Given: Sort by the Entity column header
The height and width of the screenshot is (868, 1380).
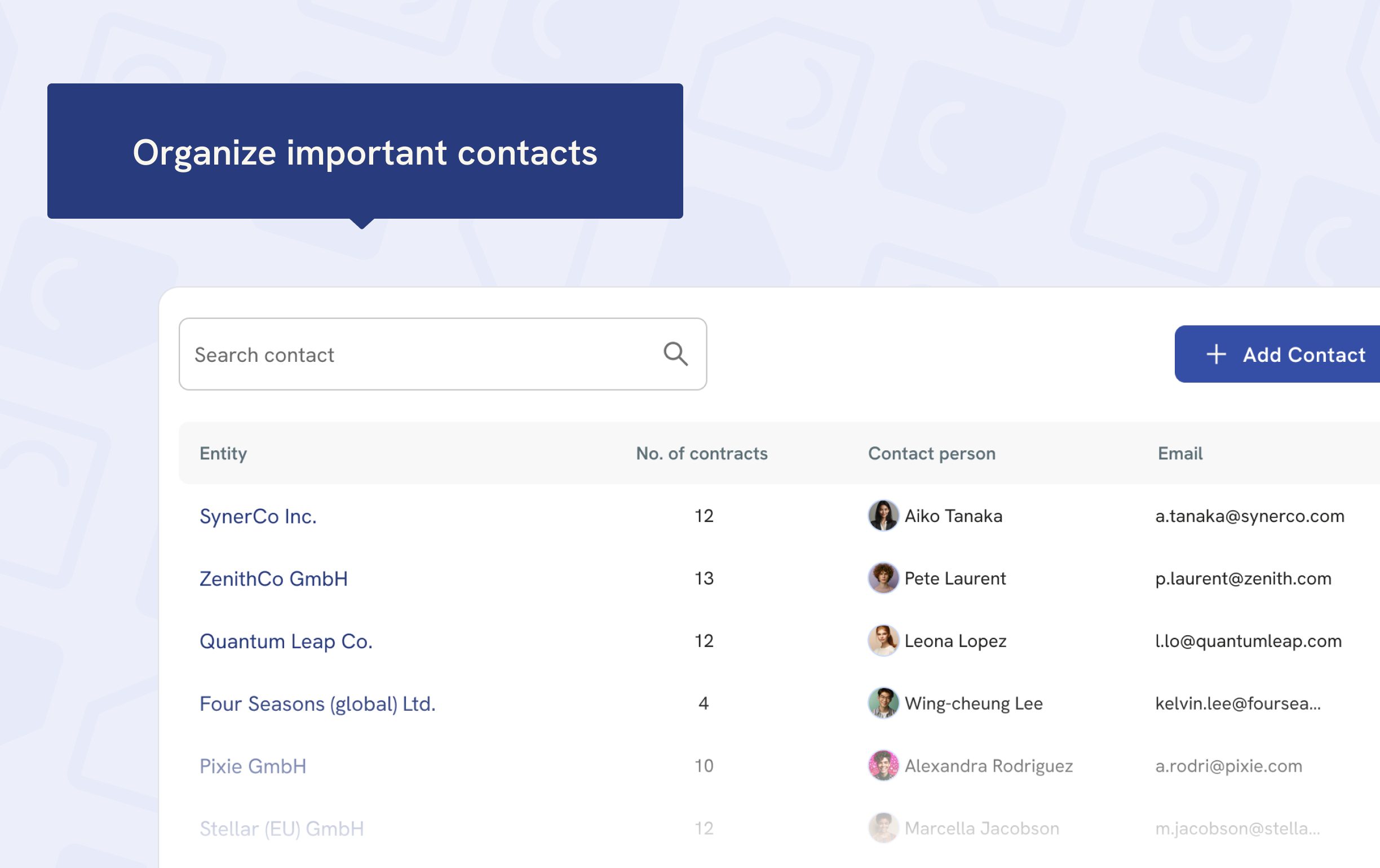Looking at the screenshot, I should tap(223, 453).
